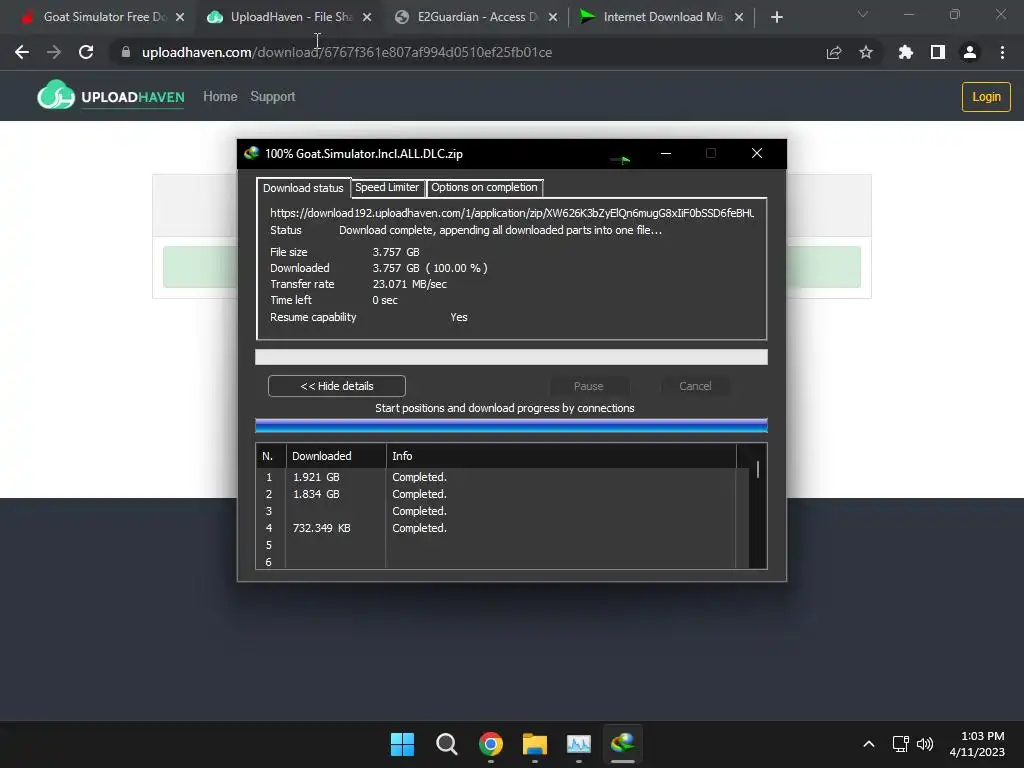Click the Hide details button
The width and height of the screenshot is (1024, 768).
tap(337, 386)
